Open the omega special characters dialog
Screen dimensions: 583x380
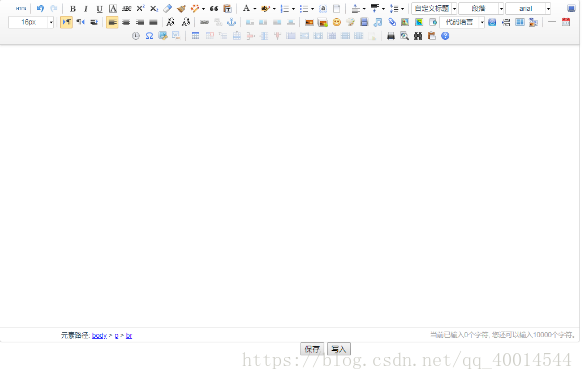click(x=149, y=36)
